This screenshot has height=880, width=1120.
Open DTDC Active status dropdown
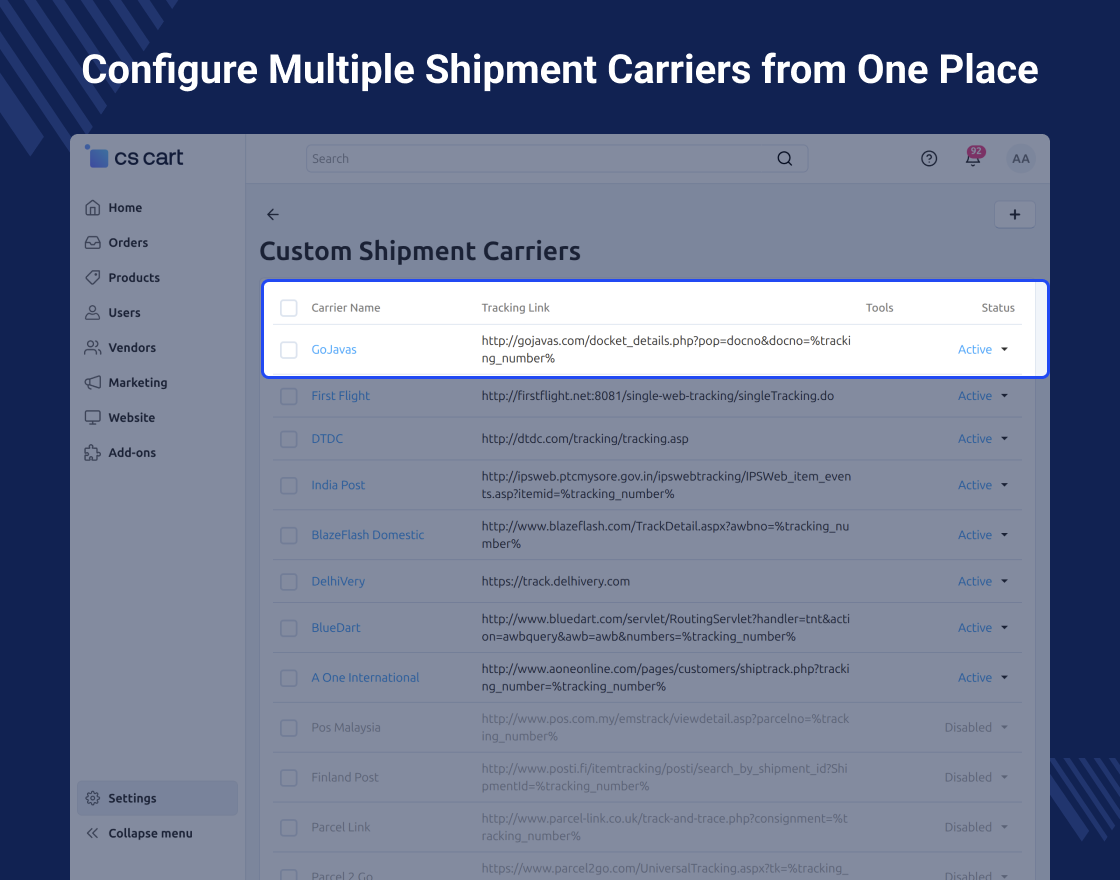click(983, 439)
